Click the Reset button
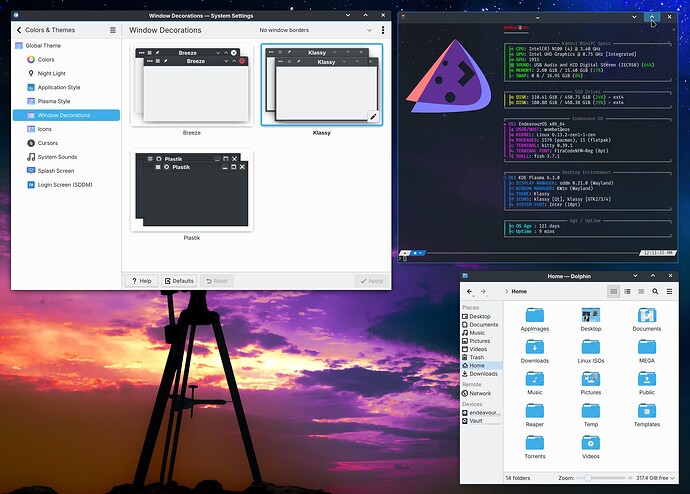 point(217,281)
